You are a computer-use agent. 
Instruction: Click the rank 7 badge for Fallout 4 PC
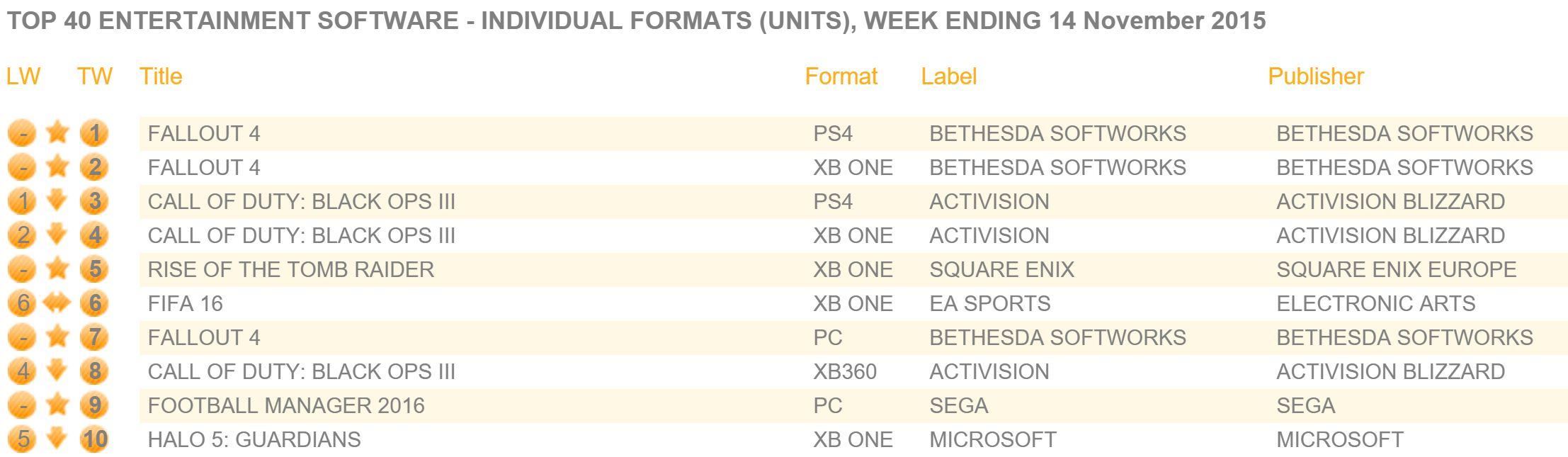[x=94, y=337]
